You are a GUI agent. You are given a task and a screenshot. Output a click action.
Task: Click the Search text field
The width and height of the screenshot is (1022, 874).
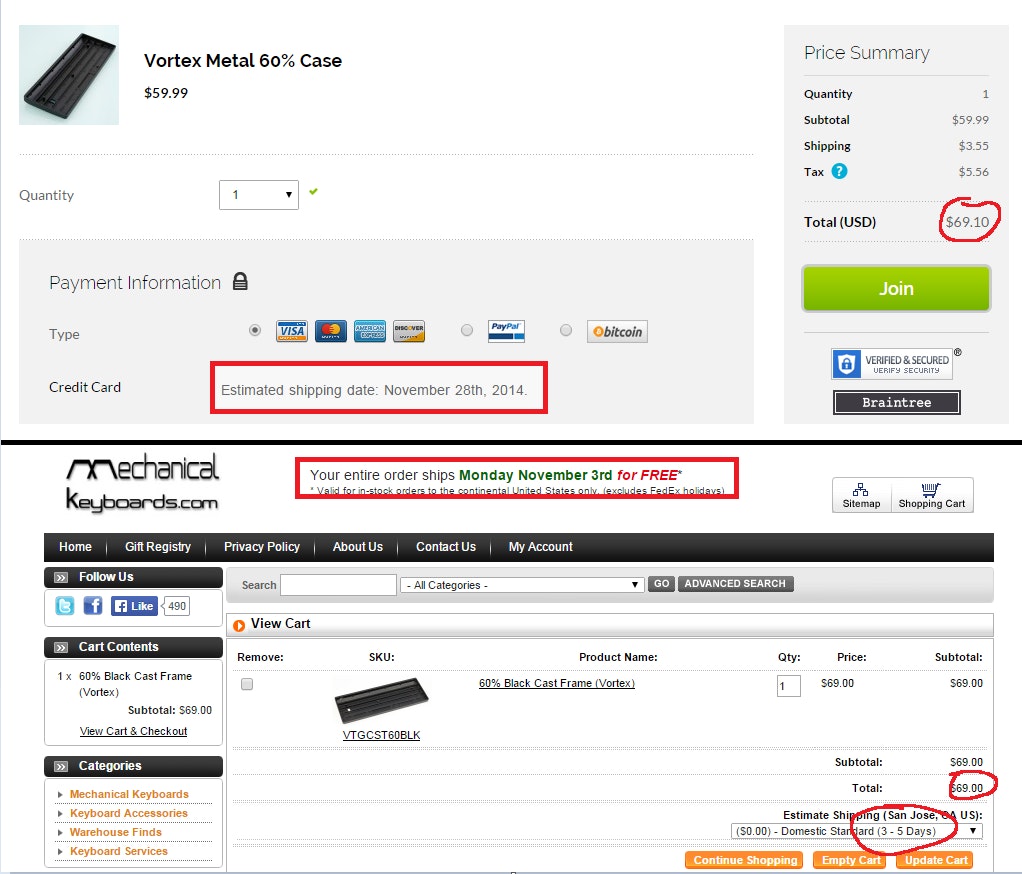click(x=338, y=585)
